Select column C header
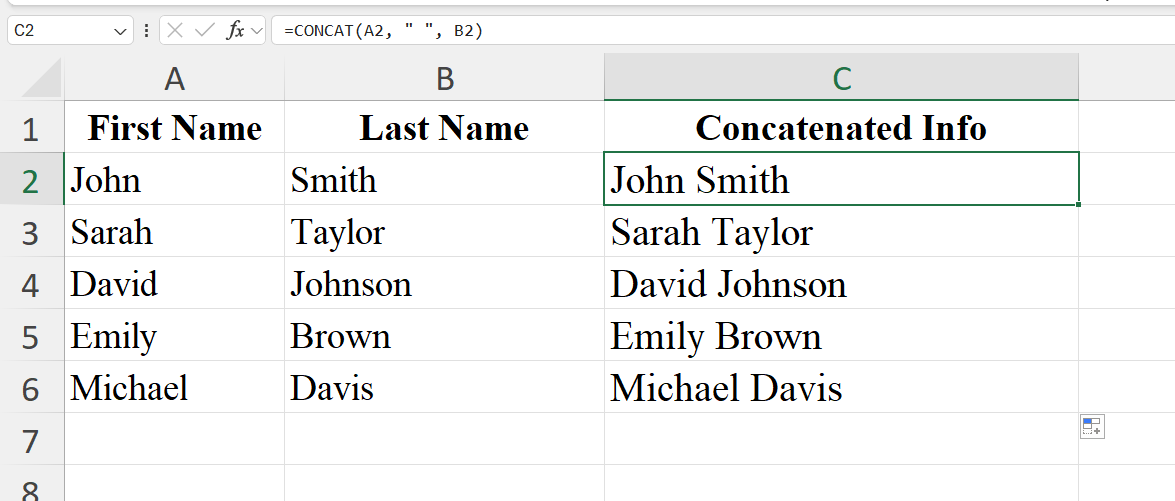 tap(841, 78)
